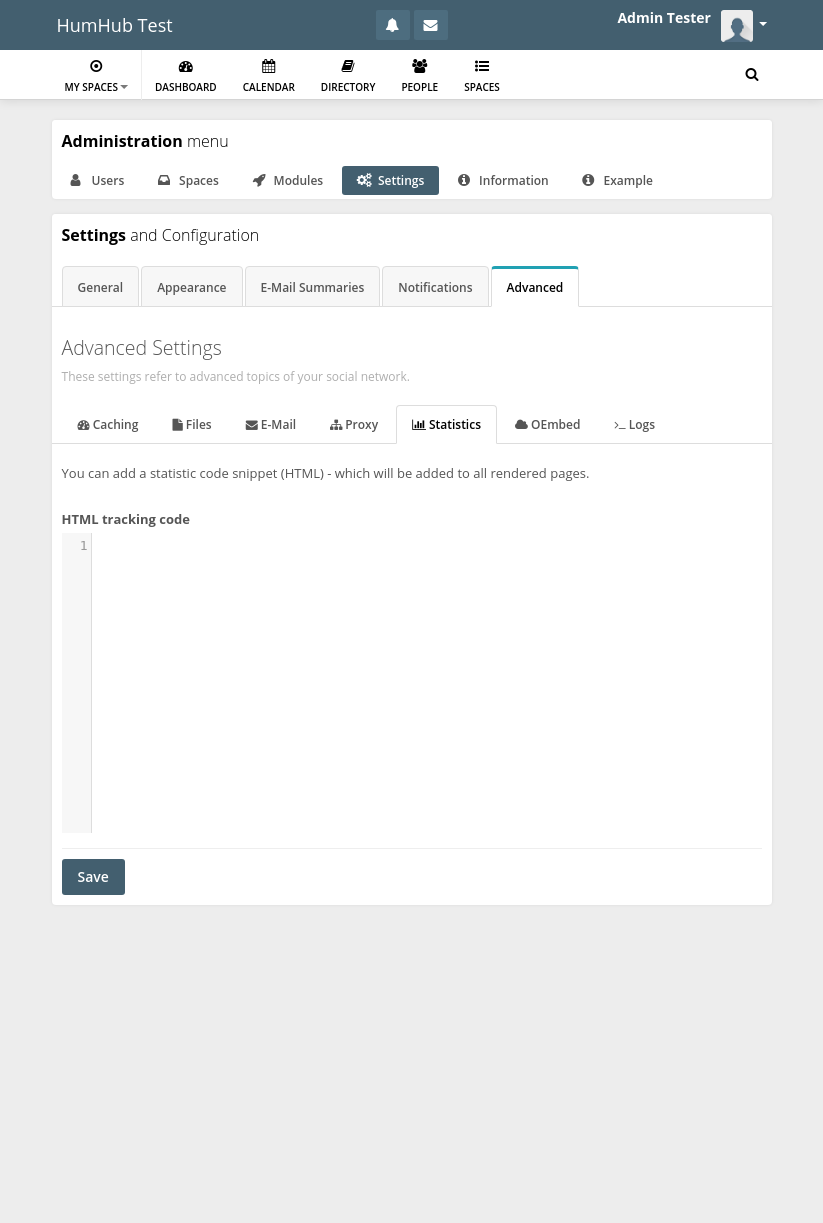Viewport: 823px width, 1223px height.
Task: Switch to the OEmbed settings section
Action: (547, 424)
